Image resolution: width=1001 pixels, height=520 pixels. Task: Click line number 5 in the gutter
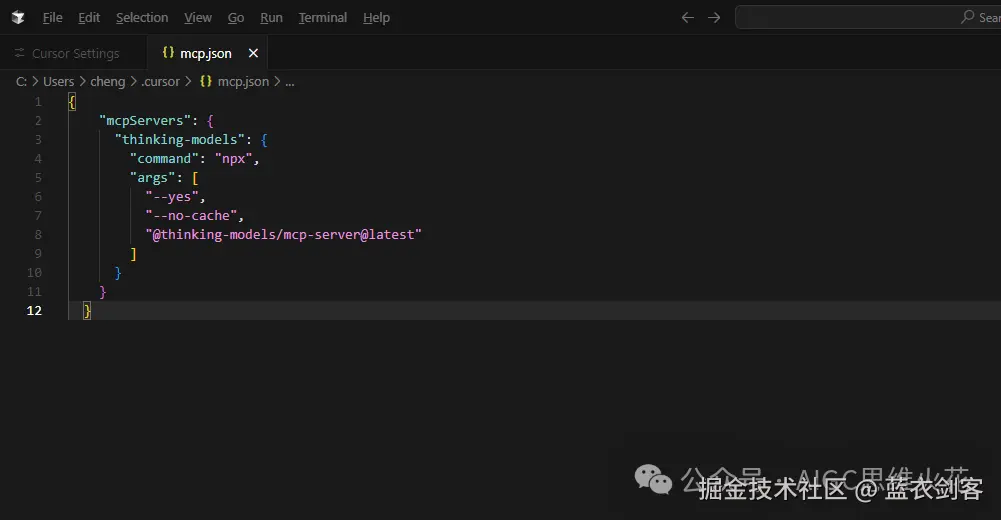coord(38,177)
